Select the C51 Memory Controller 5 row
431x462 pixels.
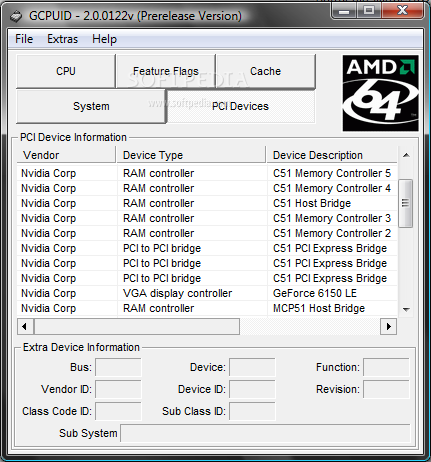[207, 173]
